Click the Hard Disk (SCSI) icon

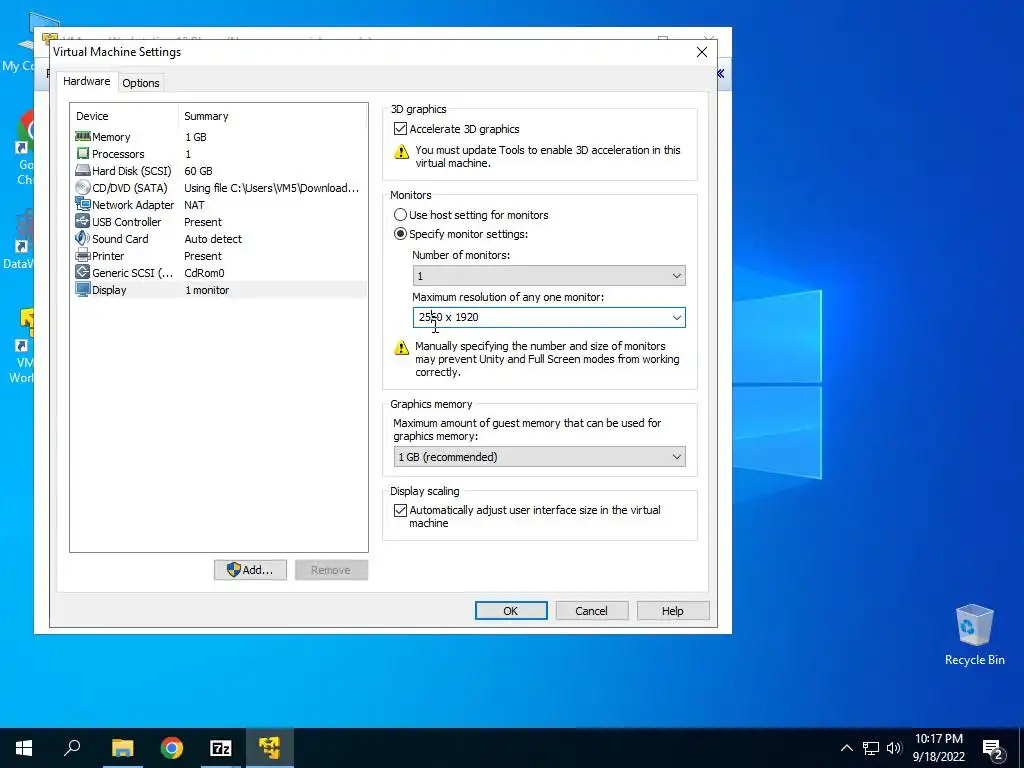[x=82, y=170]
